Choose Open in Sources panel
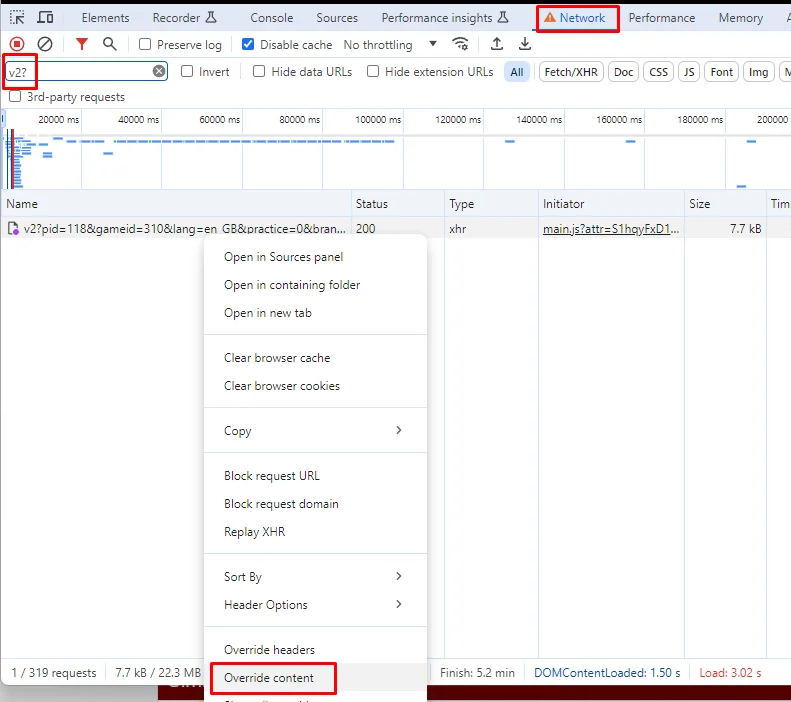Viewport: 791px width, 702px height. click(x=315, y=257)
